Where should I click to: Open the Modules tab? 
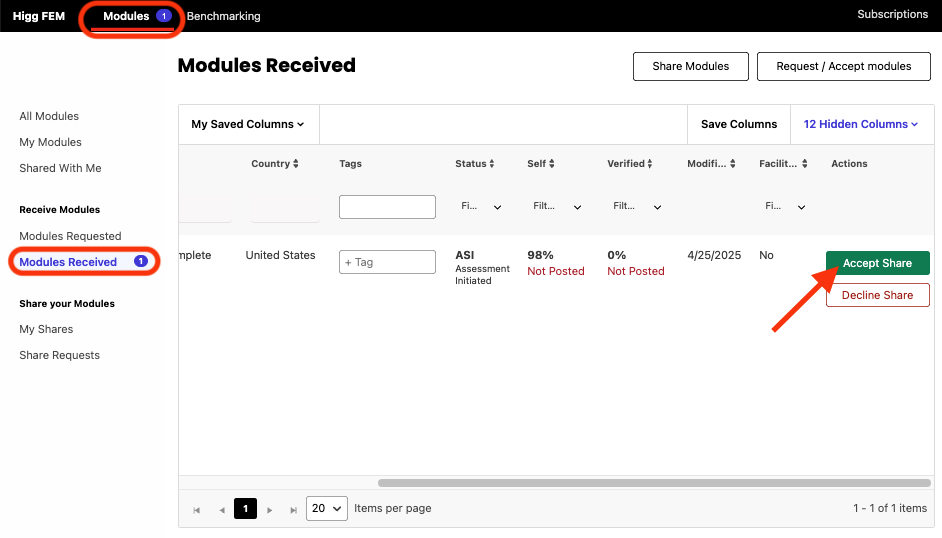point(127,16)
